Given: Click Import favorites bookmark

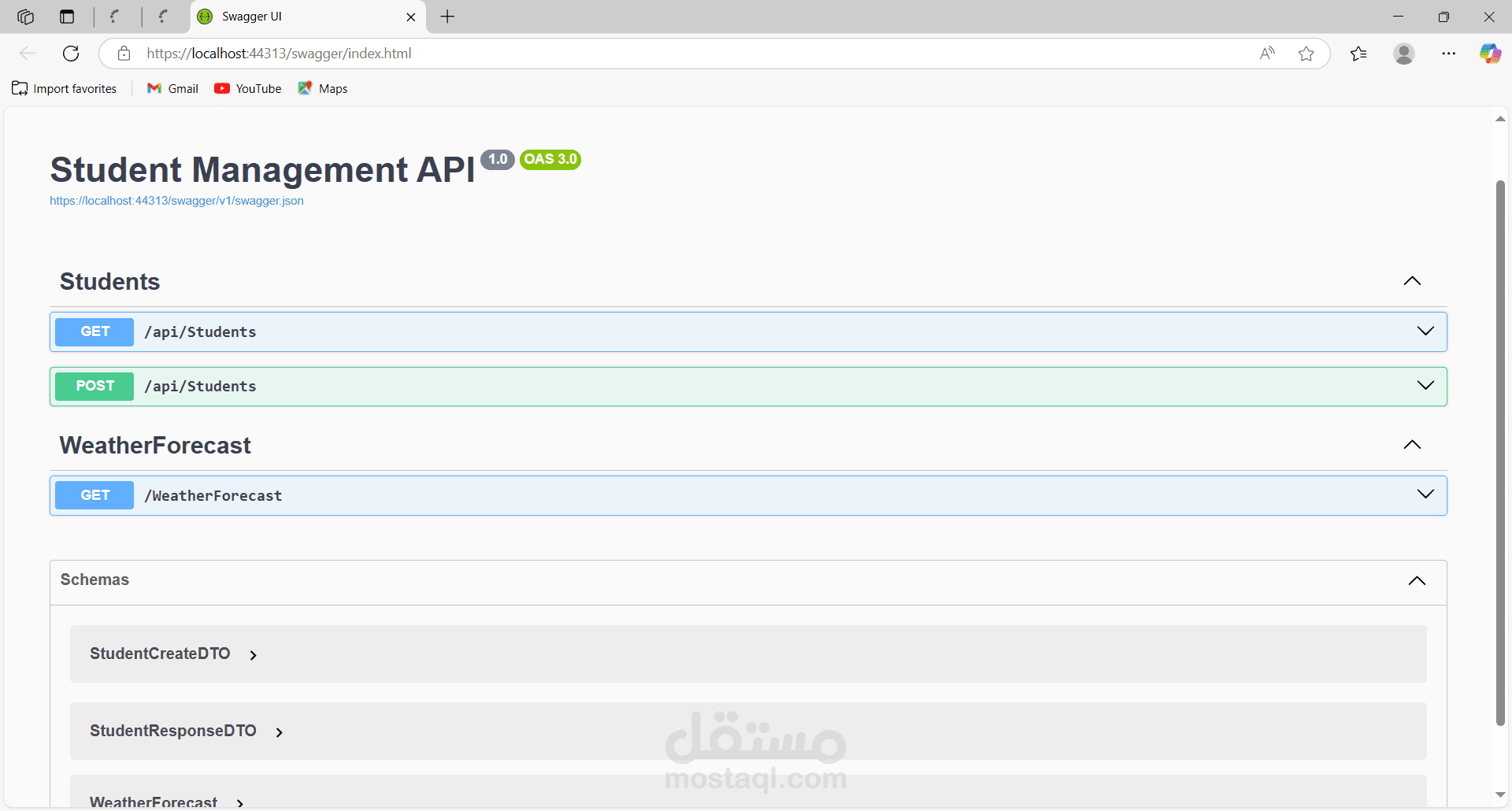Looking at the screenshot, I should pyautogui.click(x=65, y=89).
